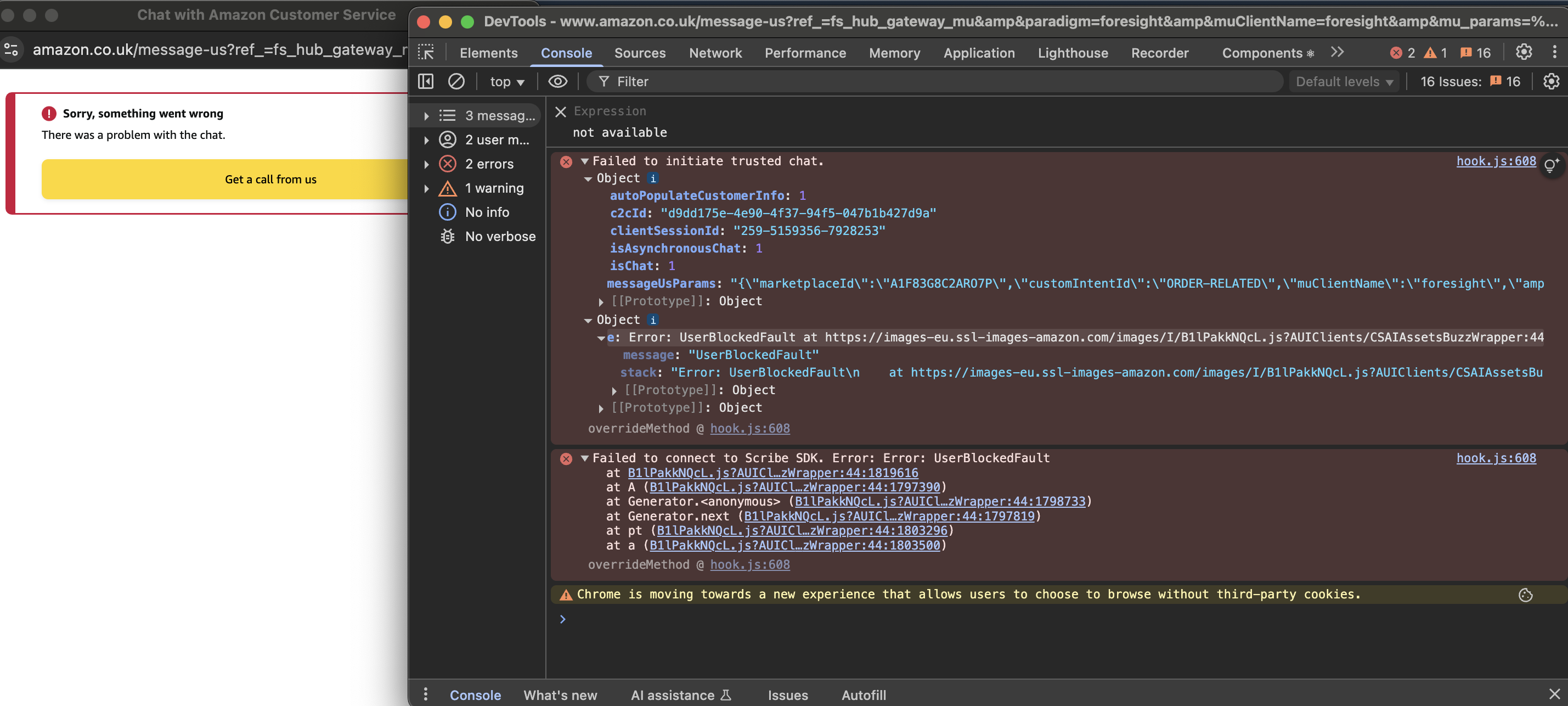Collapse the Failed to initiate trusted chat error
The image size is (1568, 706).
584,161
